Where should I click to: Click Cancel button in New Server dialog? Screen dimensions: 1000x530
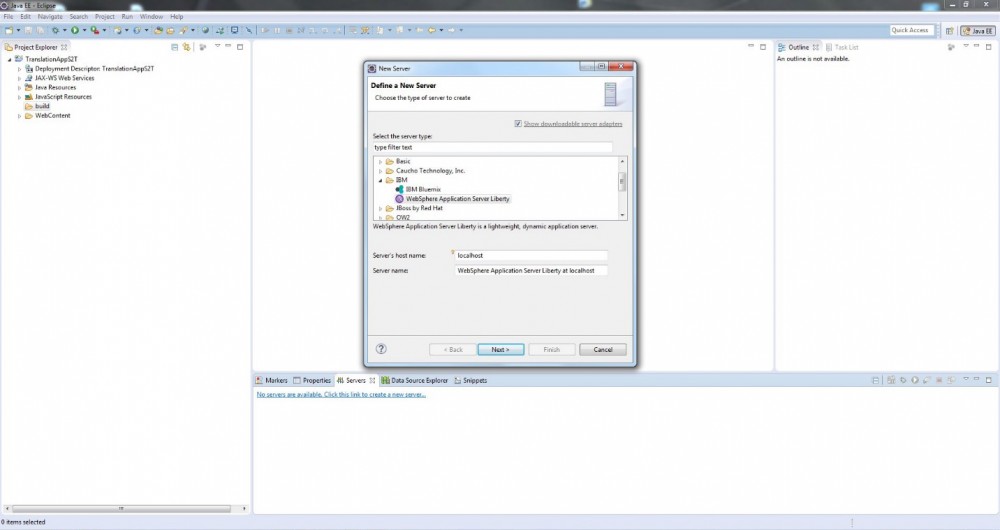point(603,350)
